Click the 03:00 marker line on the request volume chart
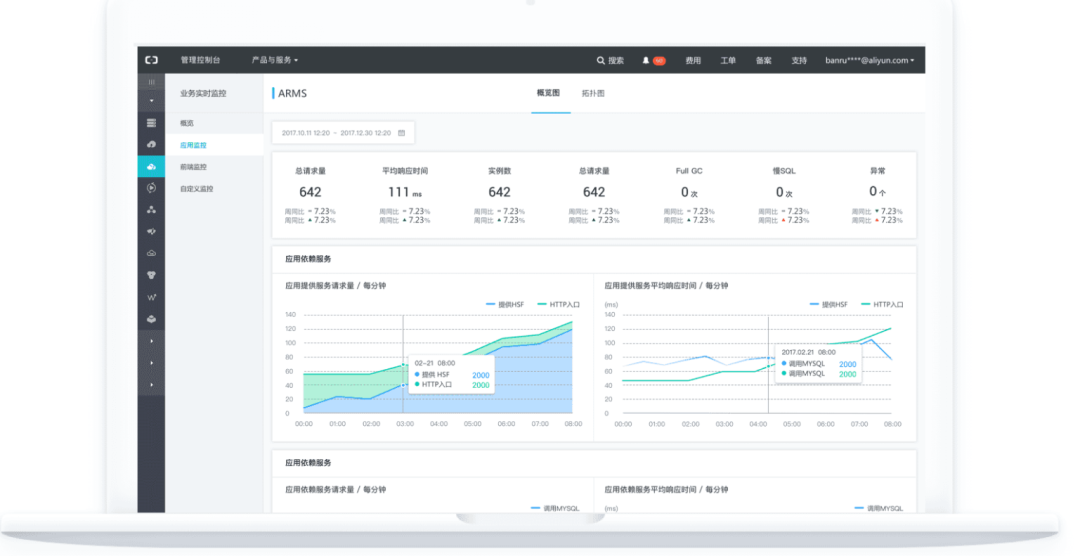This screenshot has height=556, width=1080. coord(404,364)
